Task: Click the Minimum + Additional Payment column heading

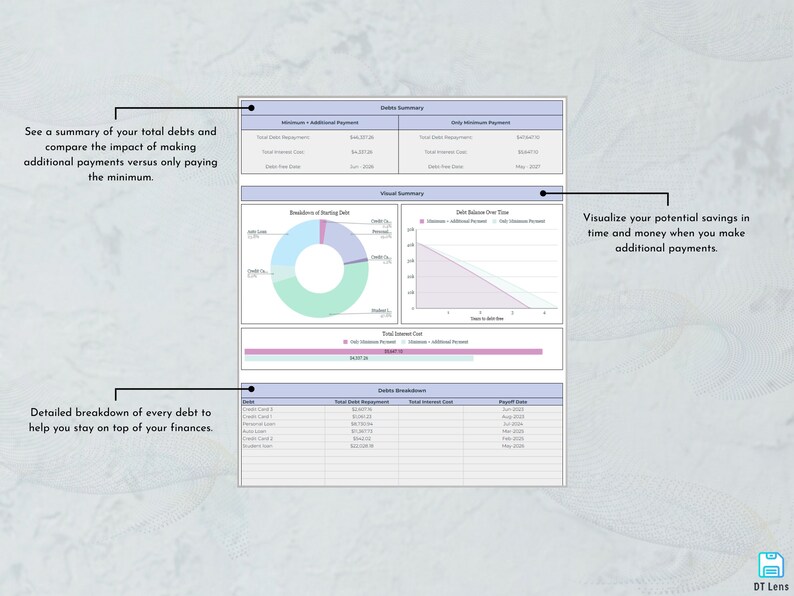Action: tap(320, 123)
